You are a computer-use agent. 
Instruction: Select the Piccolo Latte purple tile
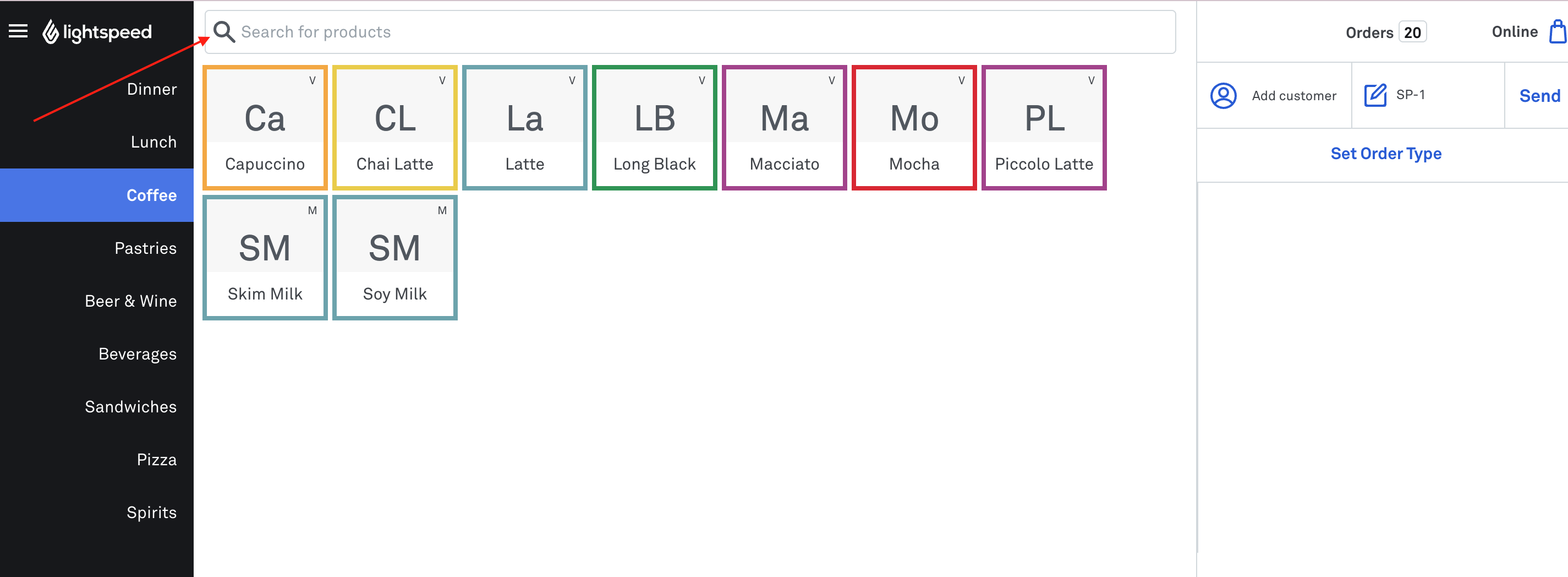coord(1043,128)
